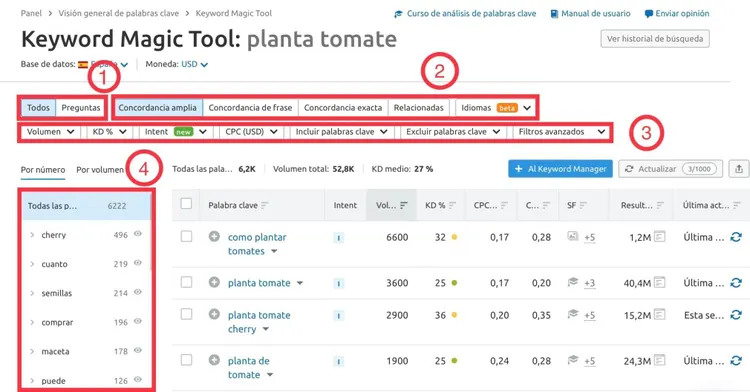Open Incluir palabras clave dropdown
The height and width of the screenshot is (392, 750).
(x=342, y=131)
